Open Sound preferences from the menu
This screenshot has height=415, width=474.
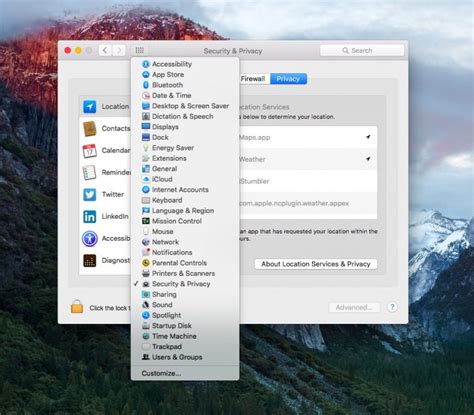pos(185,305)
